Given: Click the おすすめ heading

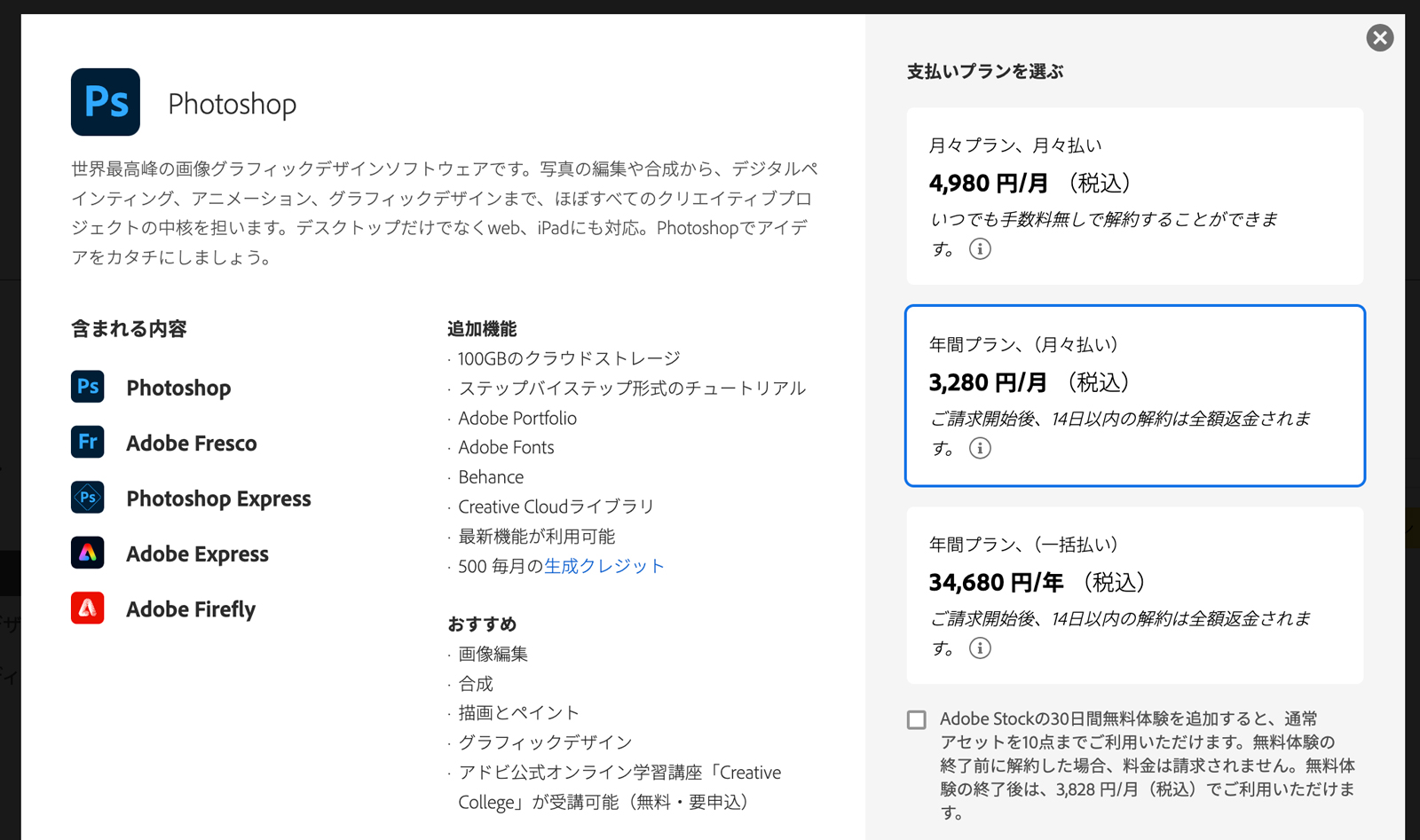Looking at the screenshot, I should pyautogui.click(x=482, y=624).
